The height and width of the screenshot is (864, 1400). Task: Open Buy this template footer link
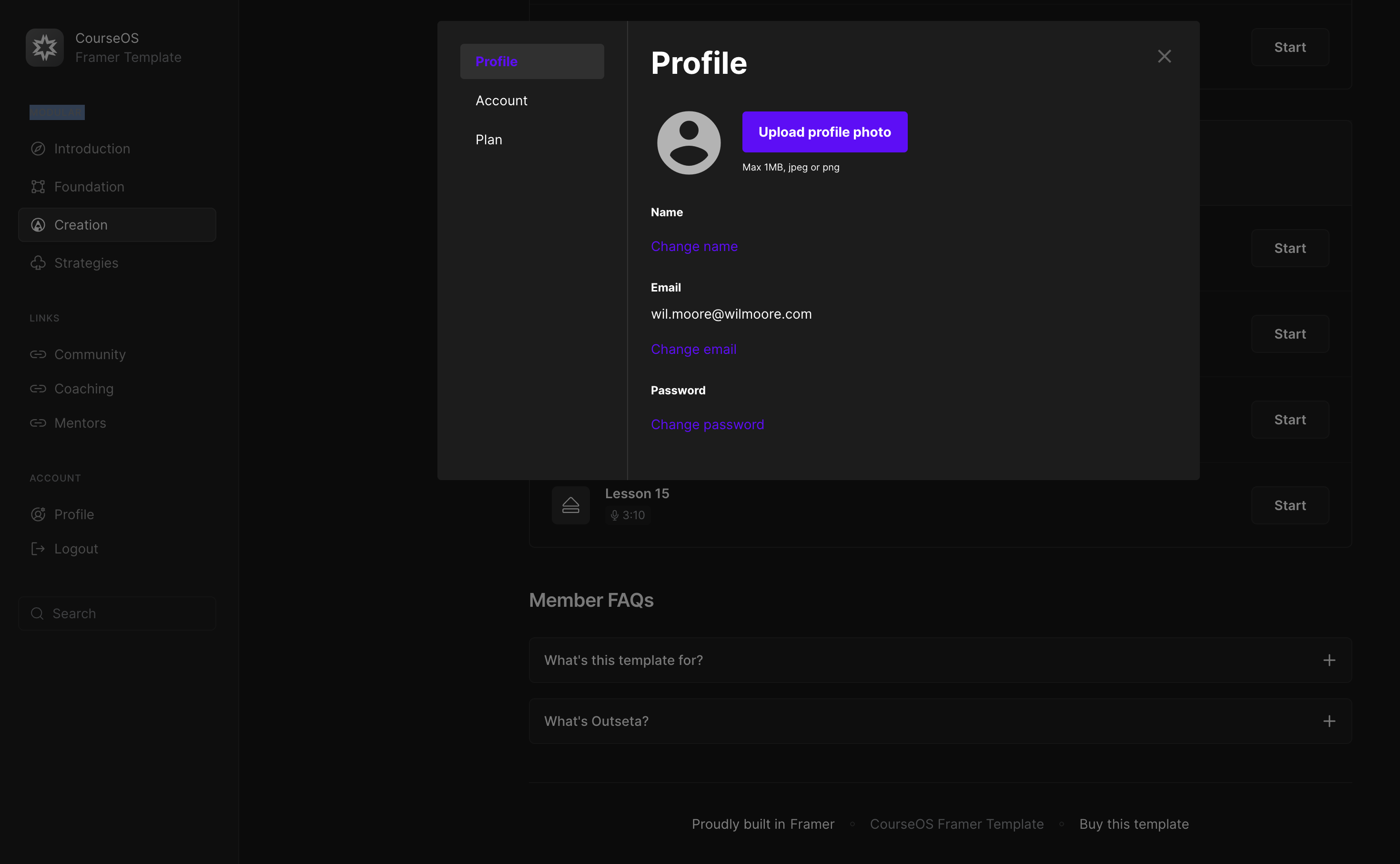pyautogui.click(x=1134, y=824)
